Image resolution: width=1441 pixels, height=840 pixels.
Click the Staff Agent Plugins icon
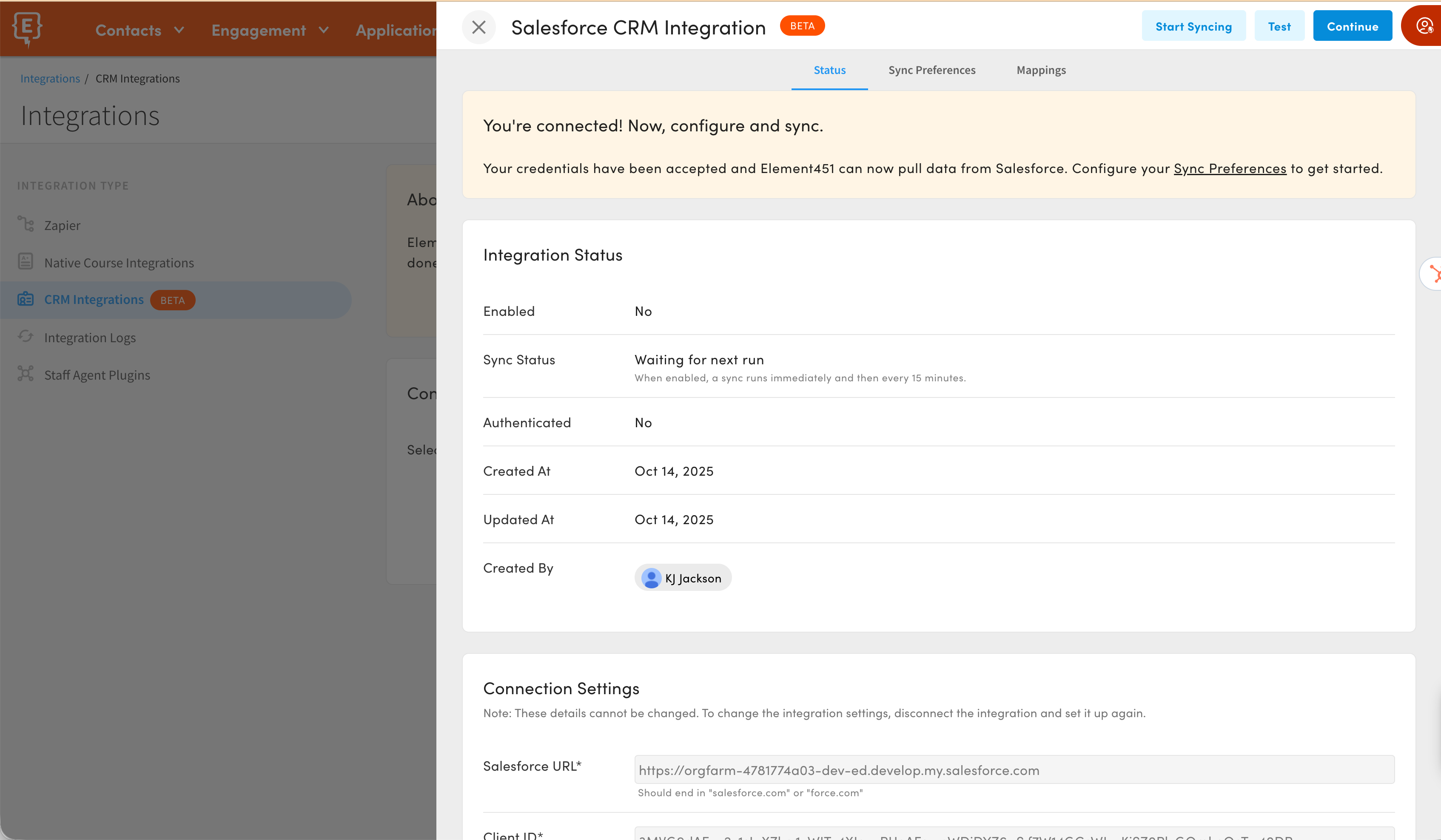[x=25, y=373]
